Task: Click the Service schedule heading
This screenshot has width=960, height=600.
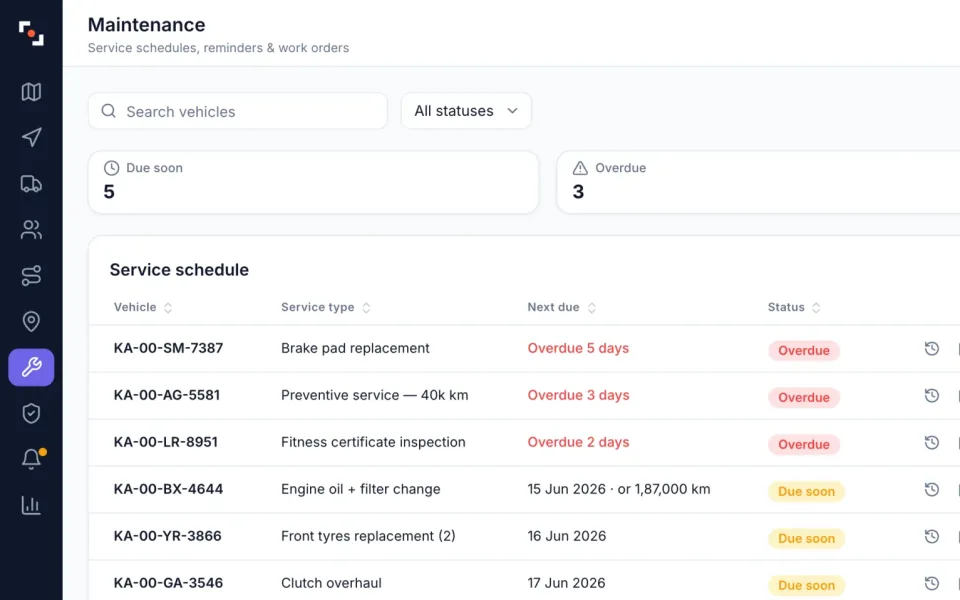Action: 179,270
